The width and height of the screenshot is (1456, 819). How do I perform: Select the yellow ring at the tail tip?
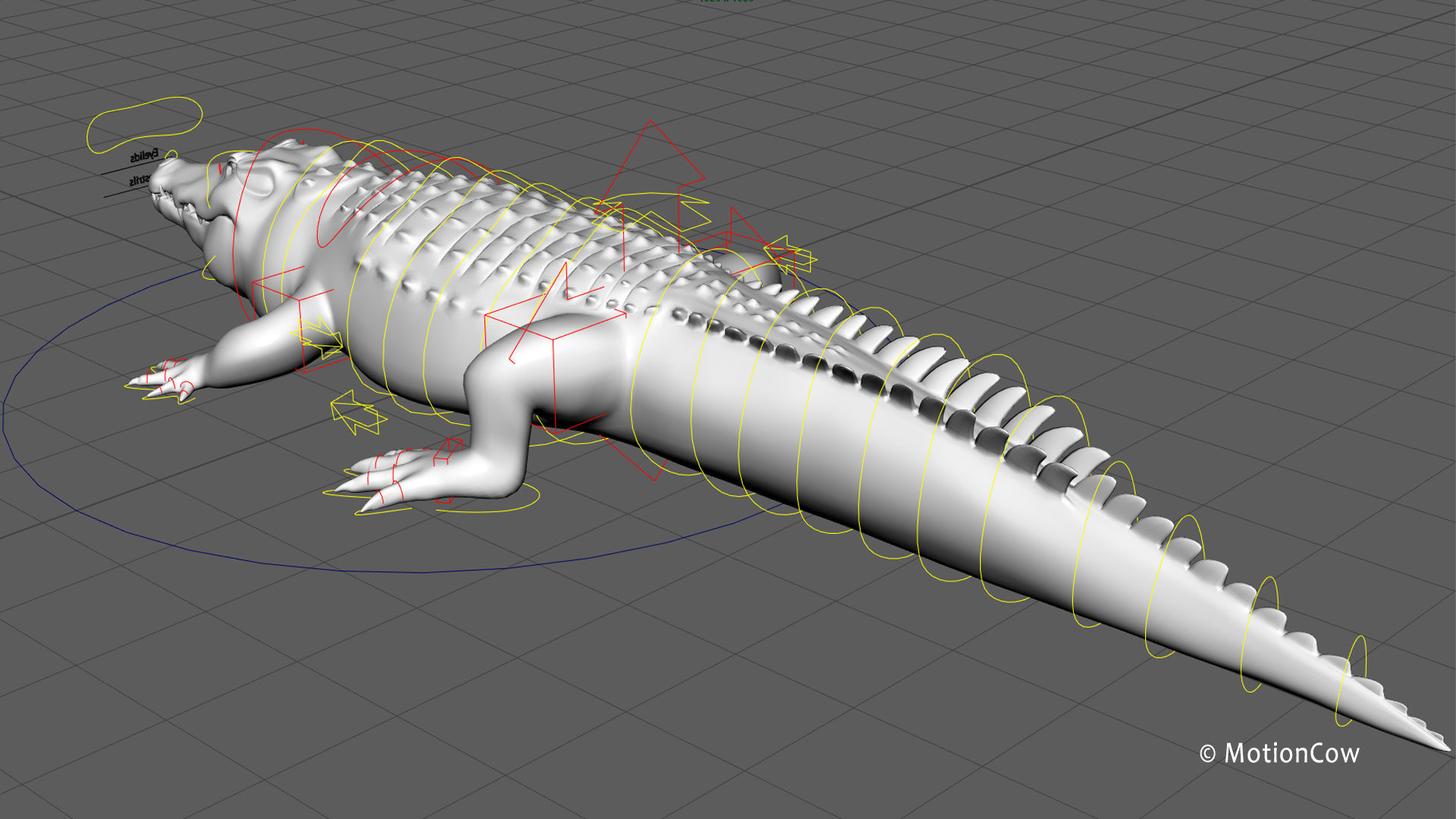coord(1351,680)
